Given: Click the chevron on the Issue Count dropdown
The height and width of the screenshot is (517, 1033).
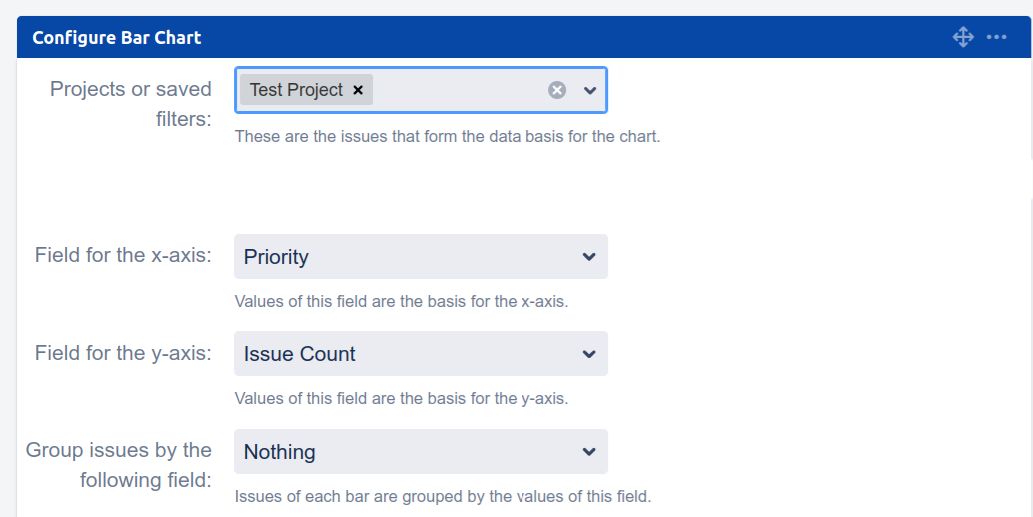Looking at the screenshot, I should point(589,354).
